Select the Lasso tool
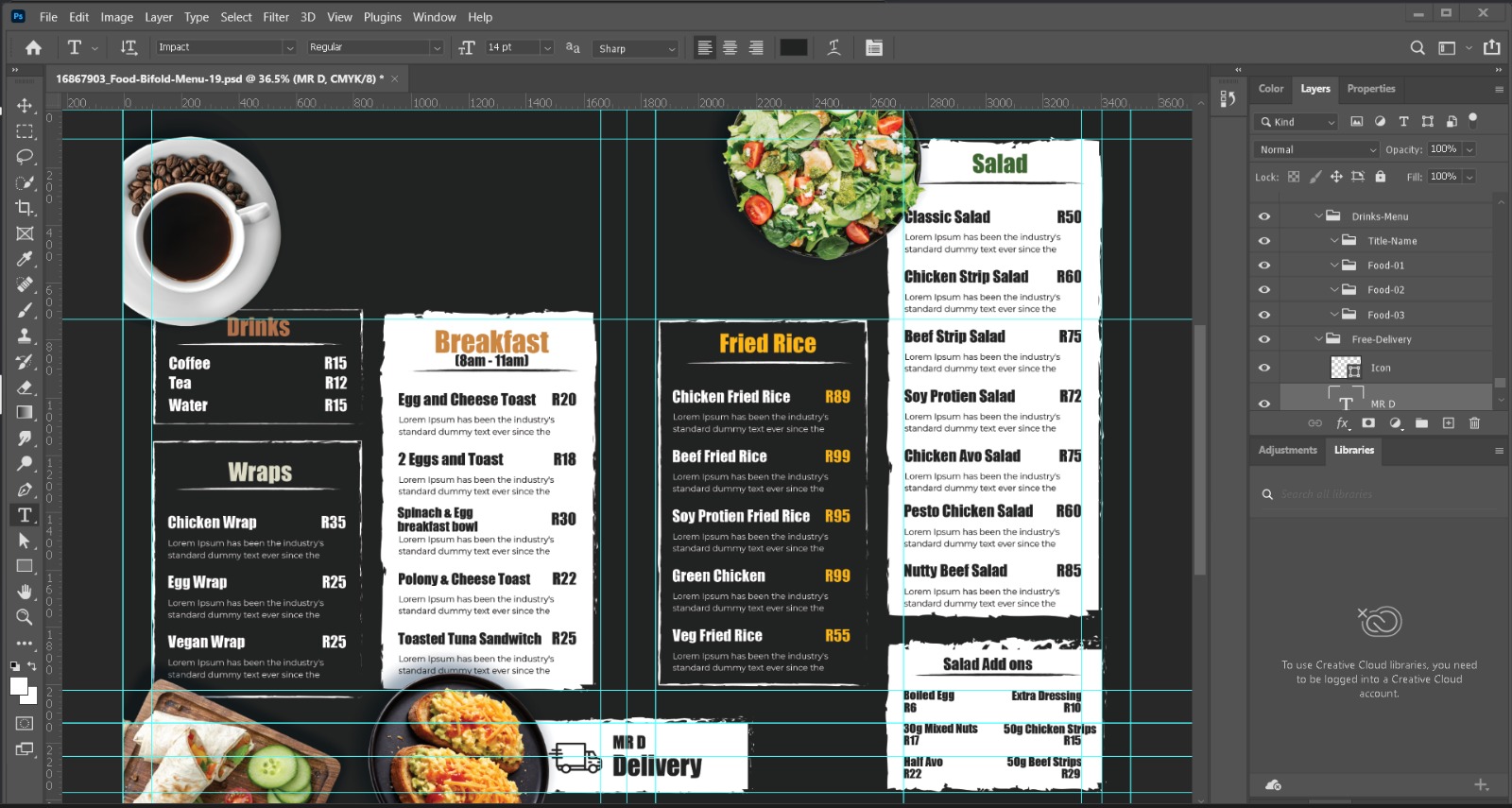1512x808 pixels. [25, 157]
